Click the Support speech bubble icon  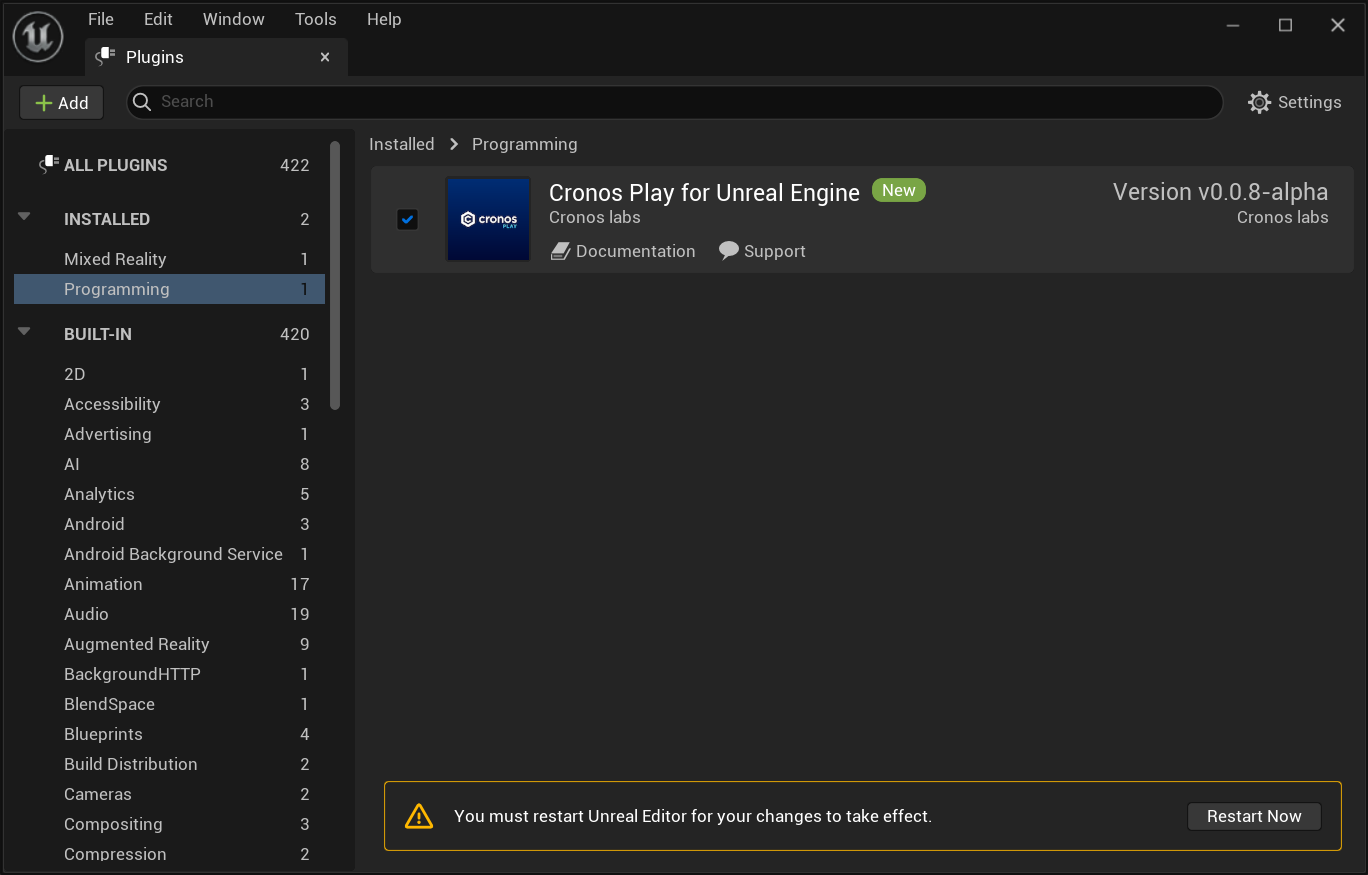coord(729,252)
